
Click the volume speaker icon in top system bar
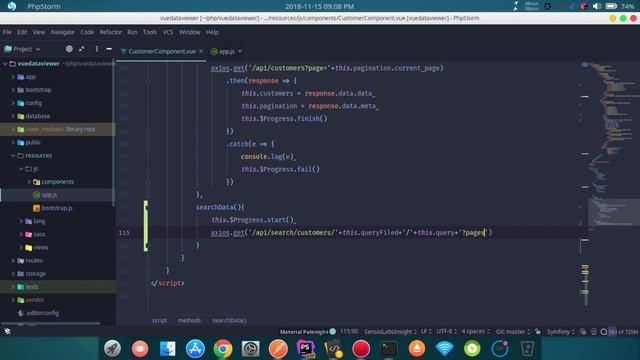[x=597, y=6]
